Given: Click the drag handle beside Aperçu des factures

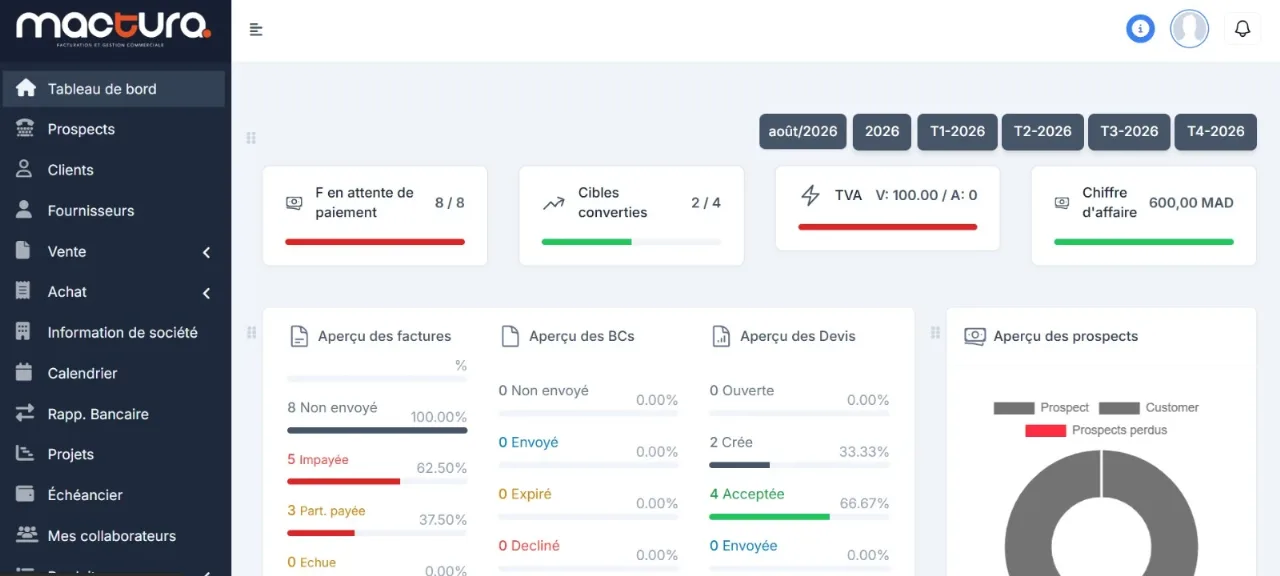Looking at the screenshot, I should pos(251,332).
